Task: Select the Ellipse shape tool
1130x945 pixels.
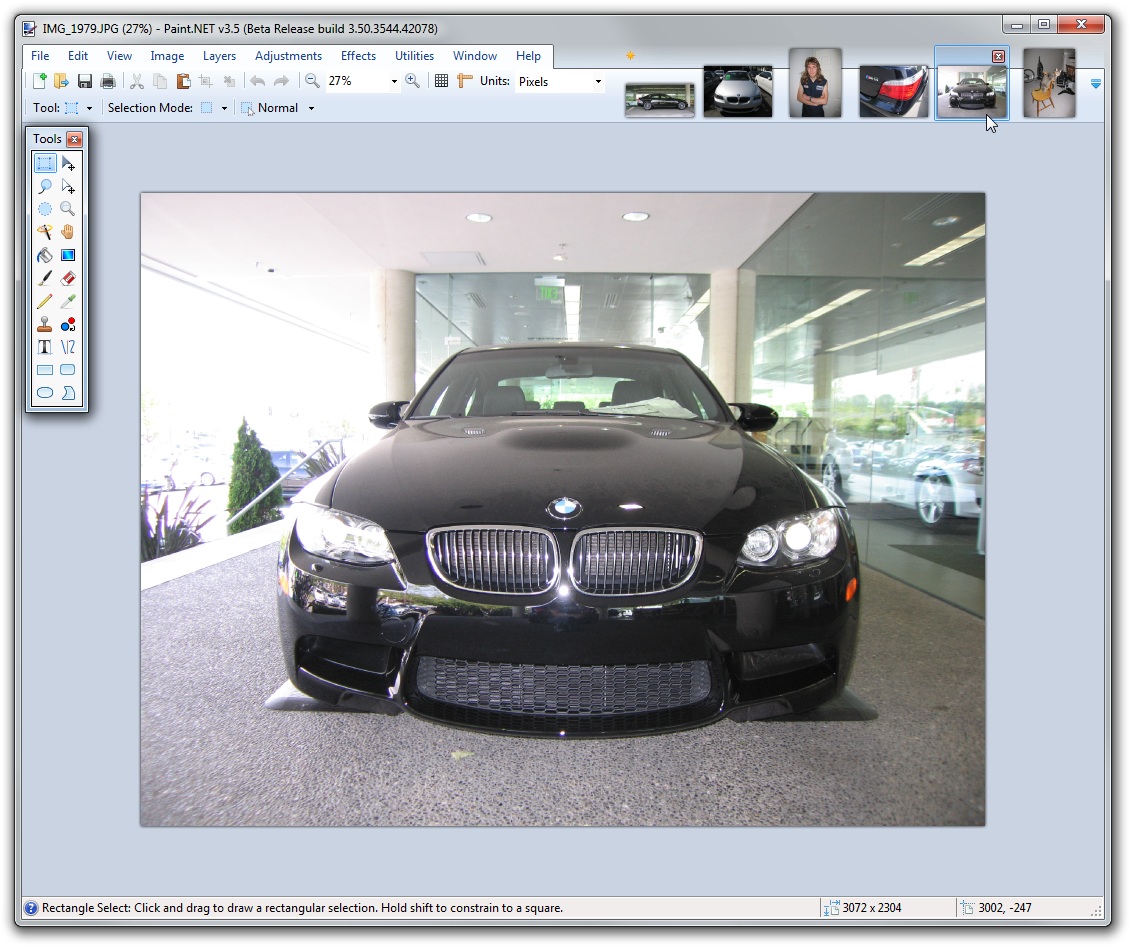Action: pyautogui.click(x=45, y=393)
